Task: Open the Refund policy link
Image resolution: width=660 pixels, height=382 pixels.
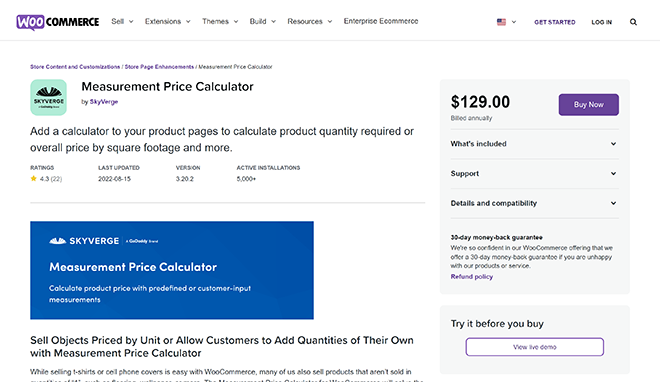Action: click(471, 277)
